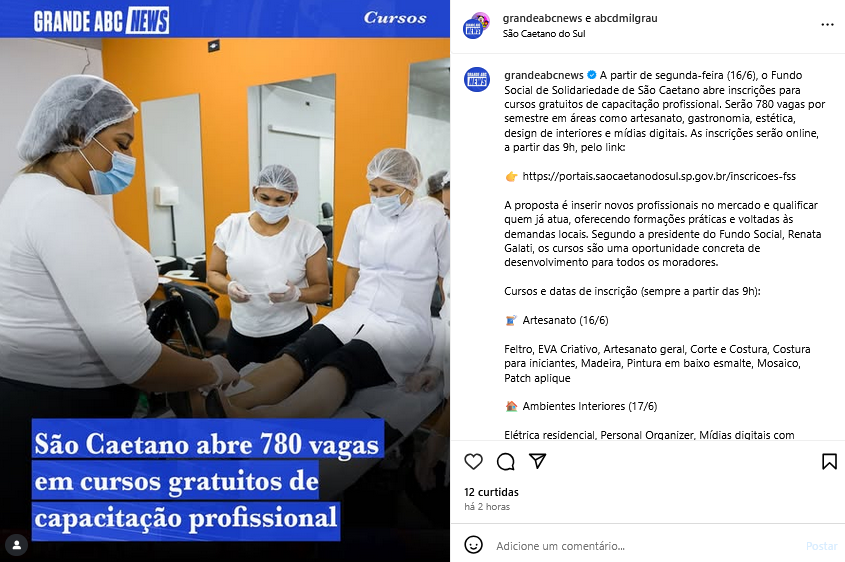Save post using the bookmark icon
This screenshot has height=562, width=845.
(x=829, y=461)
